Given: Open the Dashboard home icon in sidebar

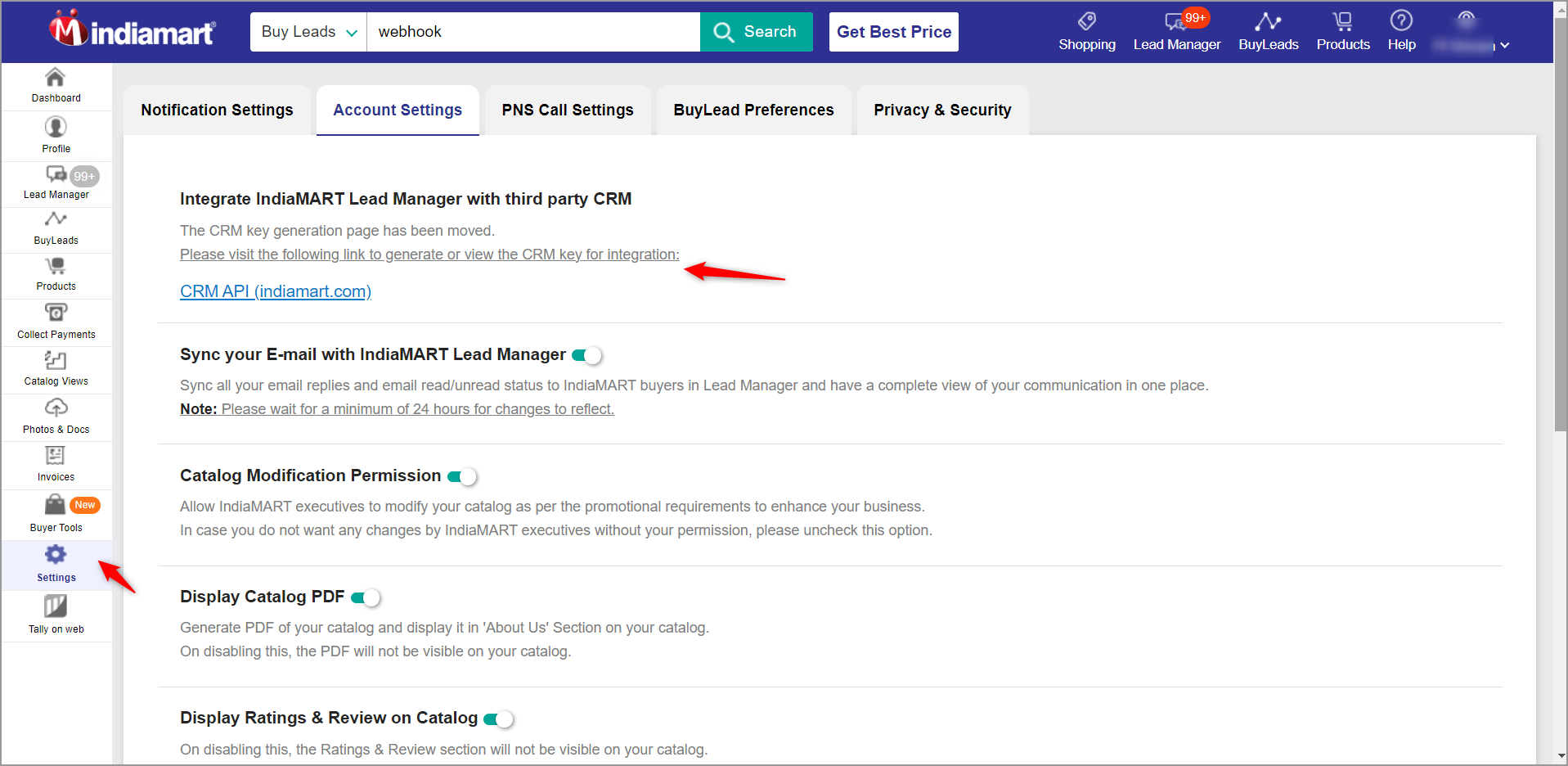Looking at the screenshot, I should [x=55, y=77].
